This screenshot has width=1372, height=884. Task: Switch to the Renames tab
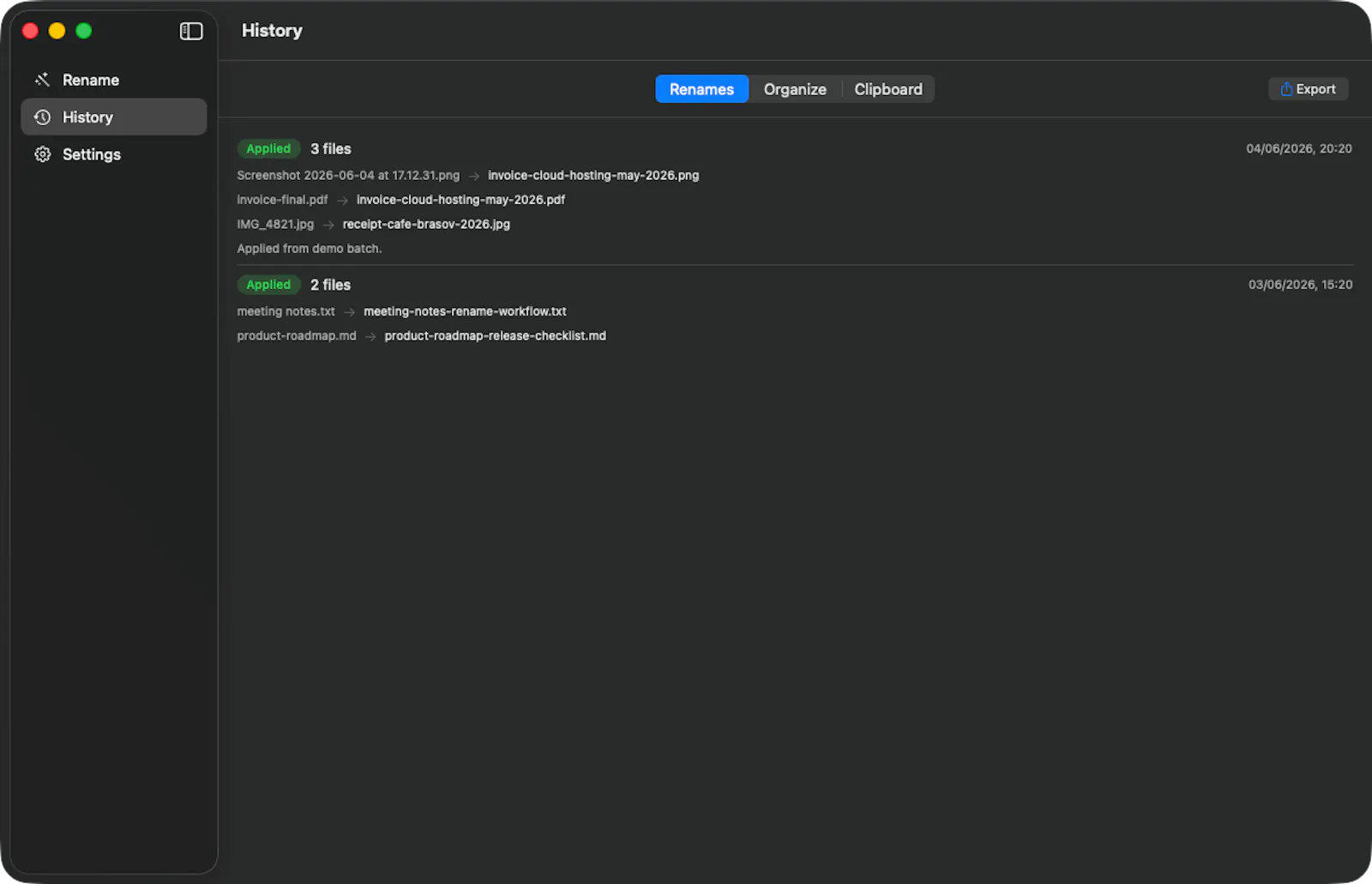coord(701,89)
